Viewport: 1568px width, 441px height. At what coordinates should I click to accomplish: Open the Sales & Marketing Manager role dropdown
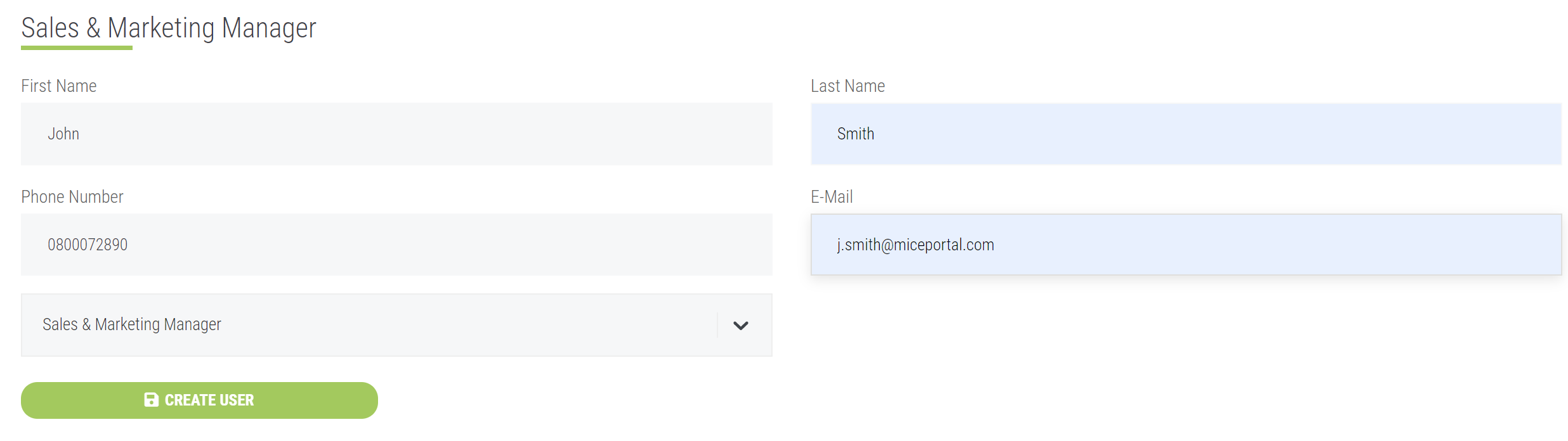396,325
